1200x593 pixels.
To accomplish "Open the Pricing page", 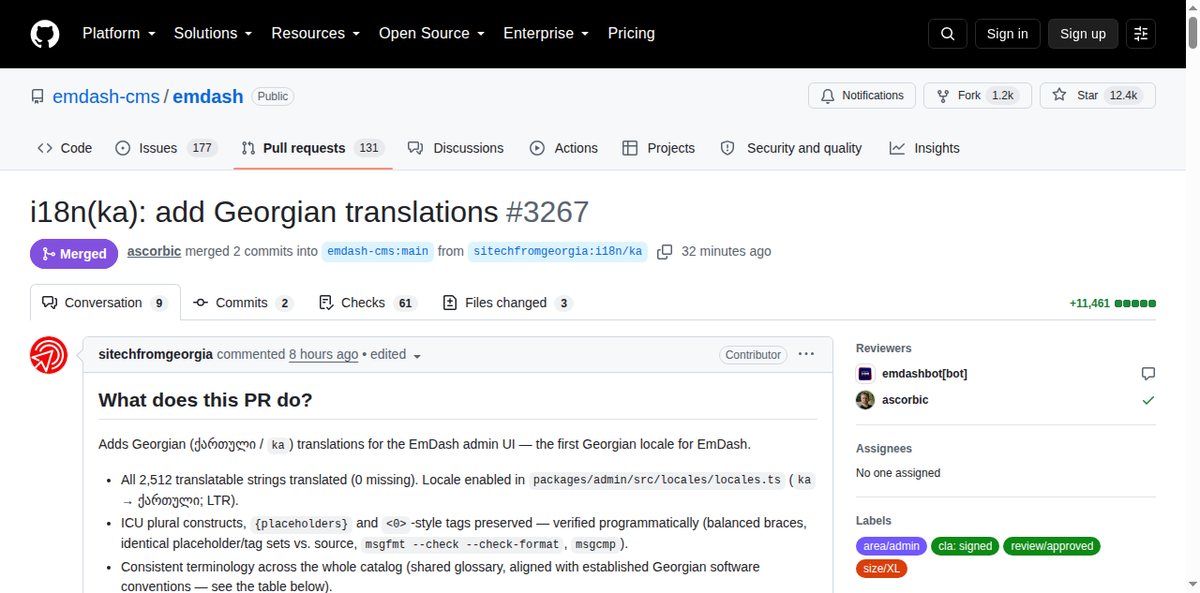I will (x=631, y=33).
